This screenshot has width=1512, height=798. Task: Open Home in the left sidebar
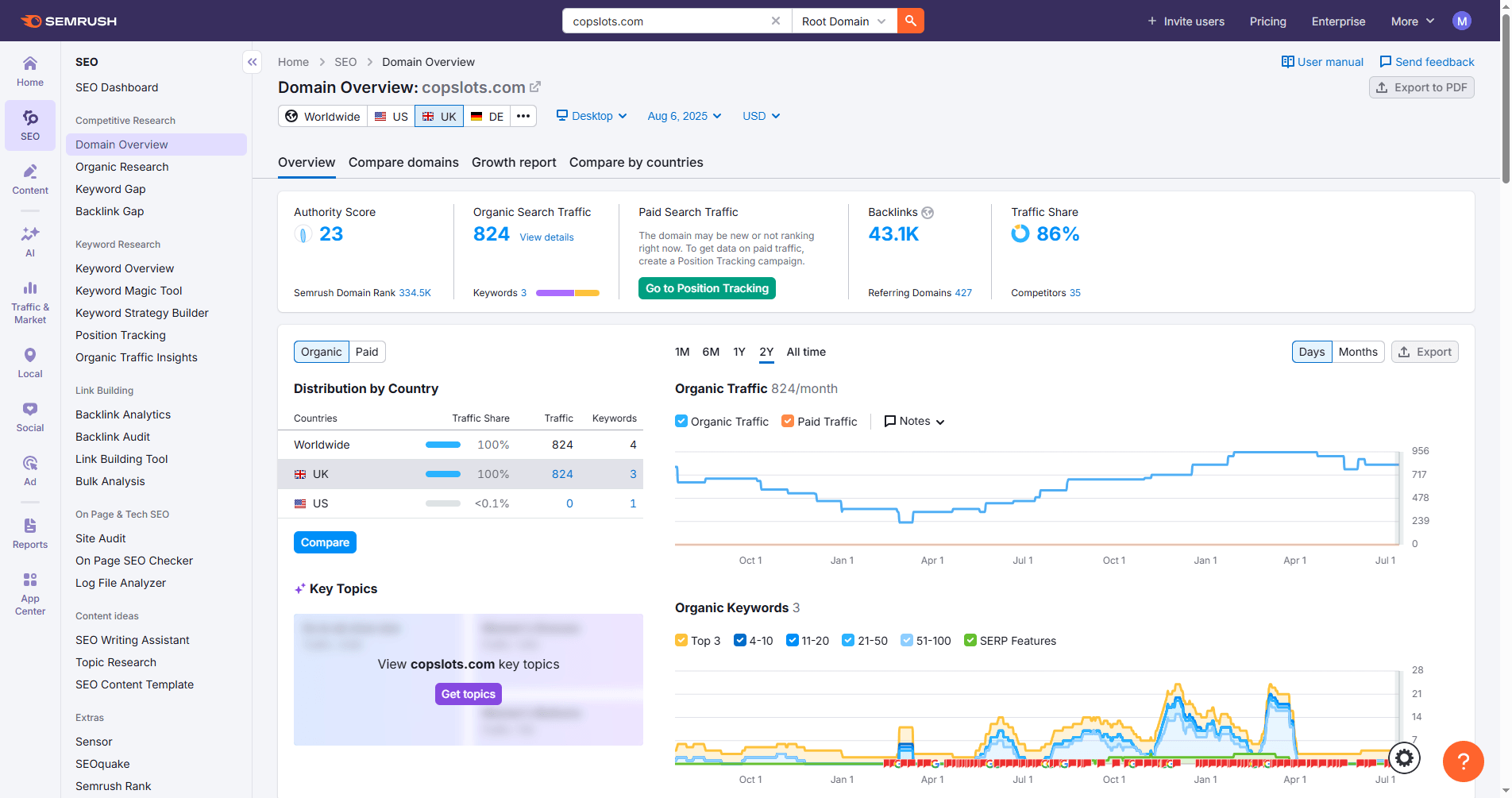click(30, 71)
